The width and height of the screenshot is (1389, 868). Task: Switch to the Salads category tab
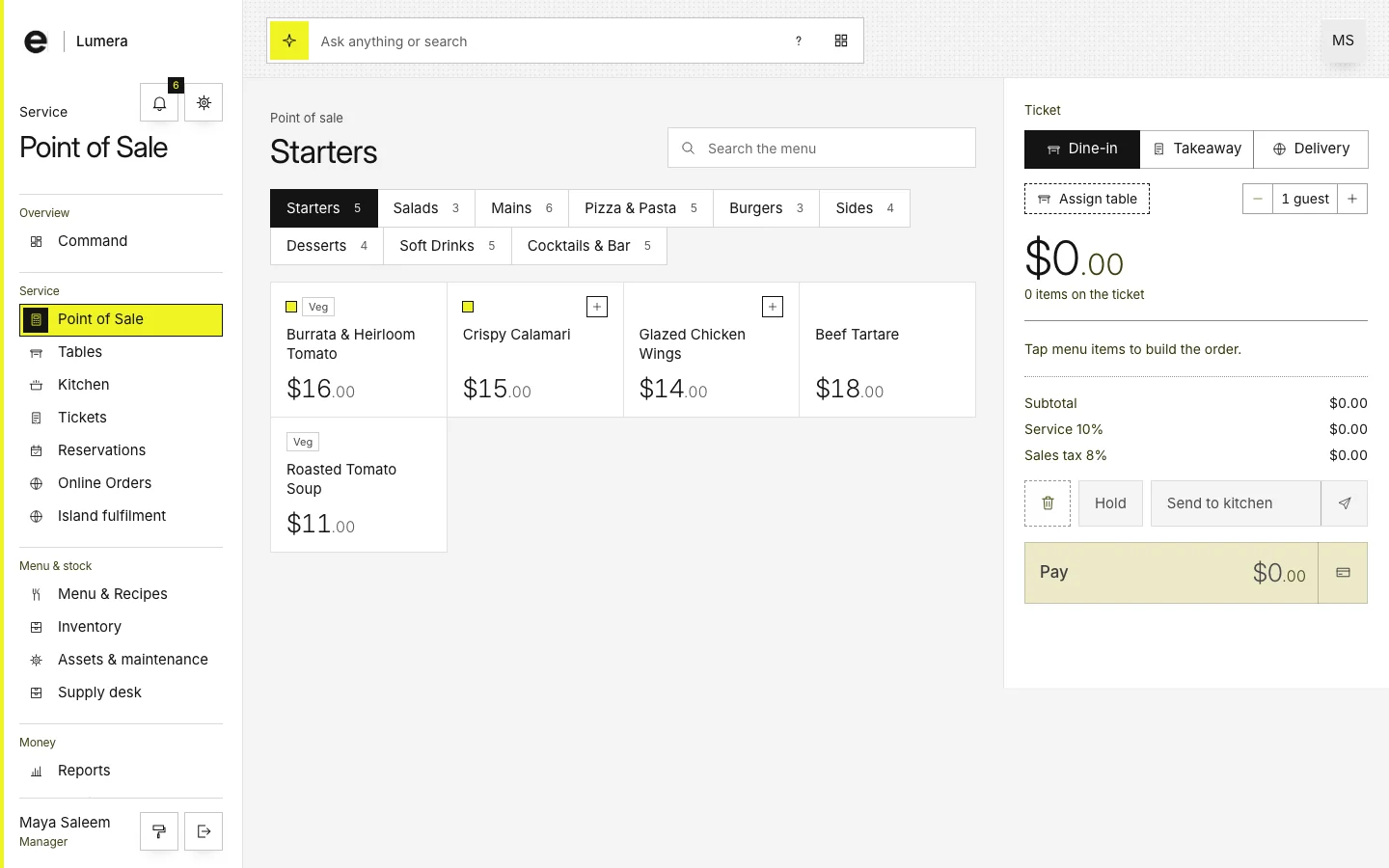point(426,208)
